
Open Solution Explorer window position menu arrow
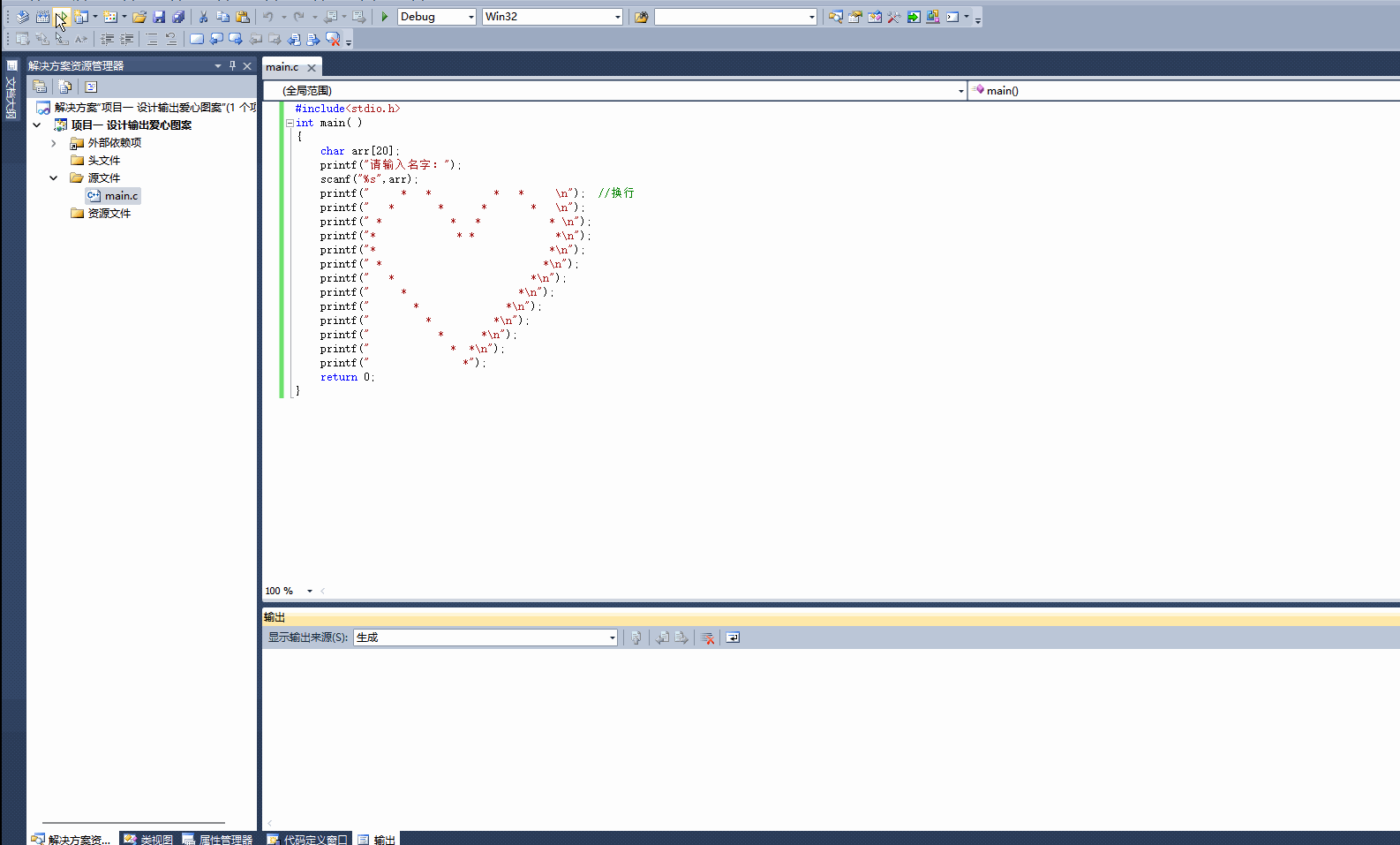coord(217,65)
